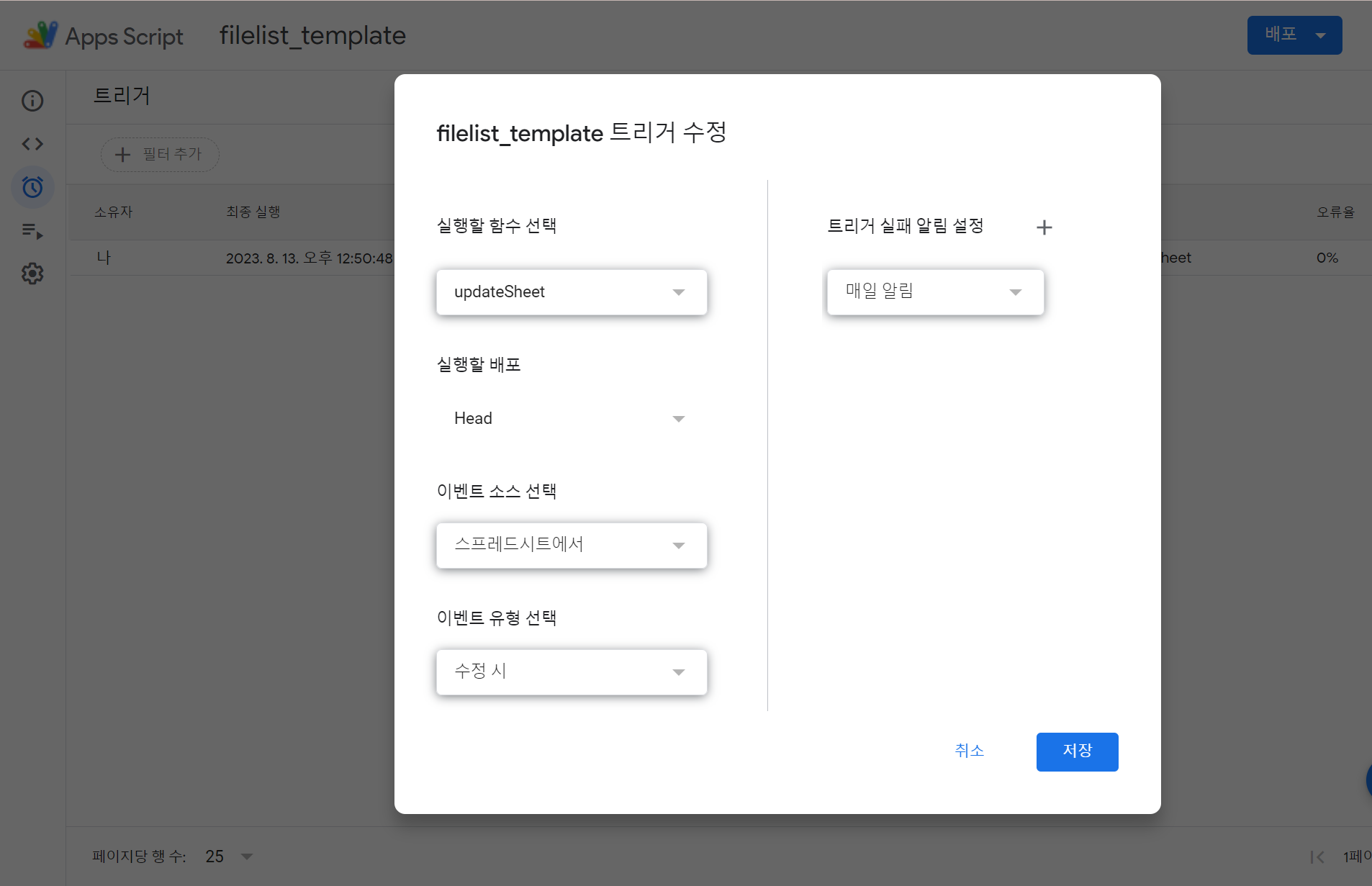
Task: Open project Settings gear icon
Action: pyautogui.click(x=32, y=274)
